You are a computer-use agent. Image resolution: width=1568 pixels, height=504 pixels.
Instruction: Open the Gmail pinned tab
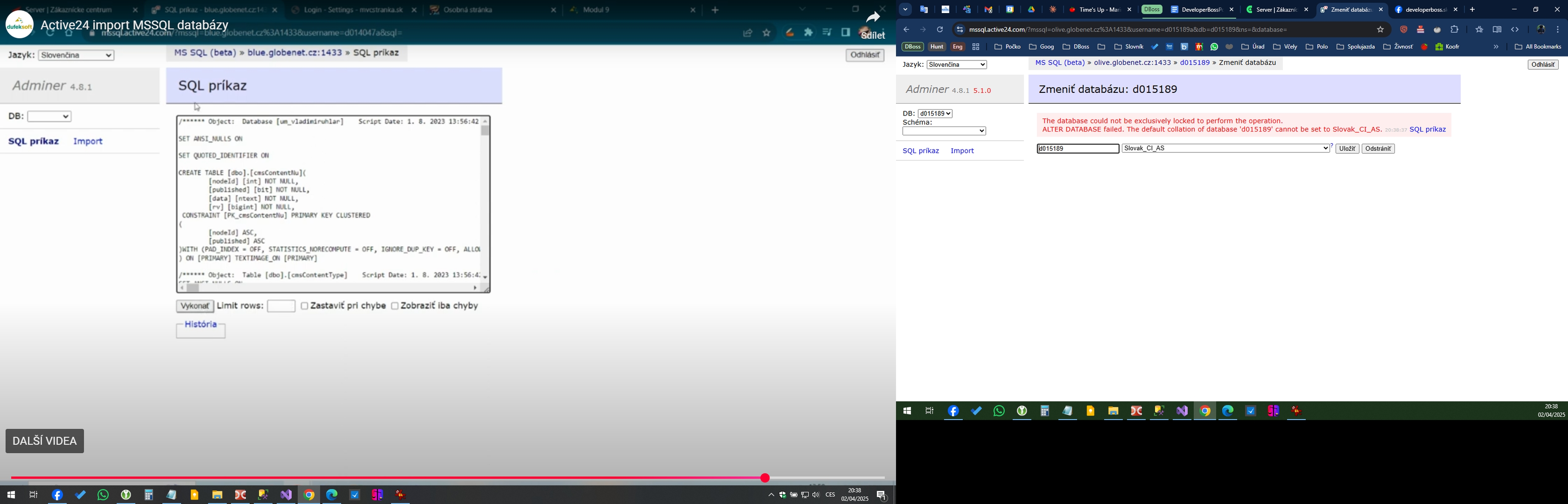988,10
